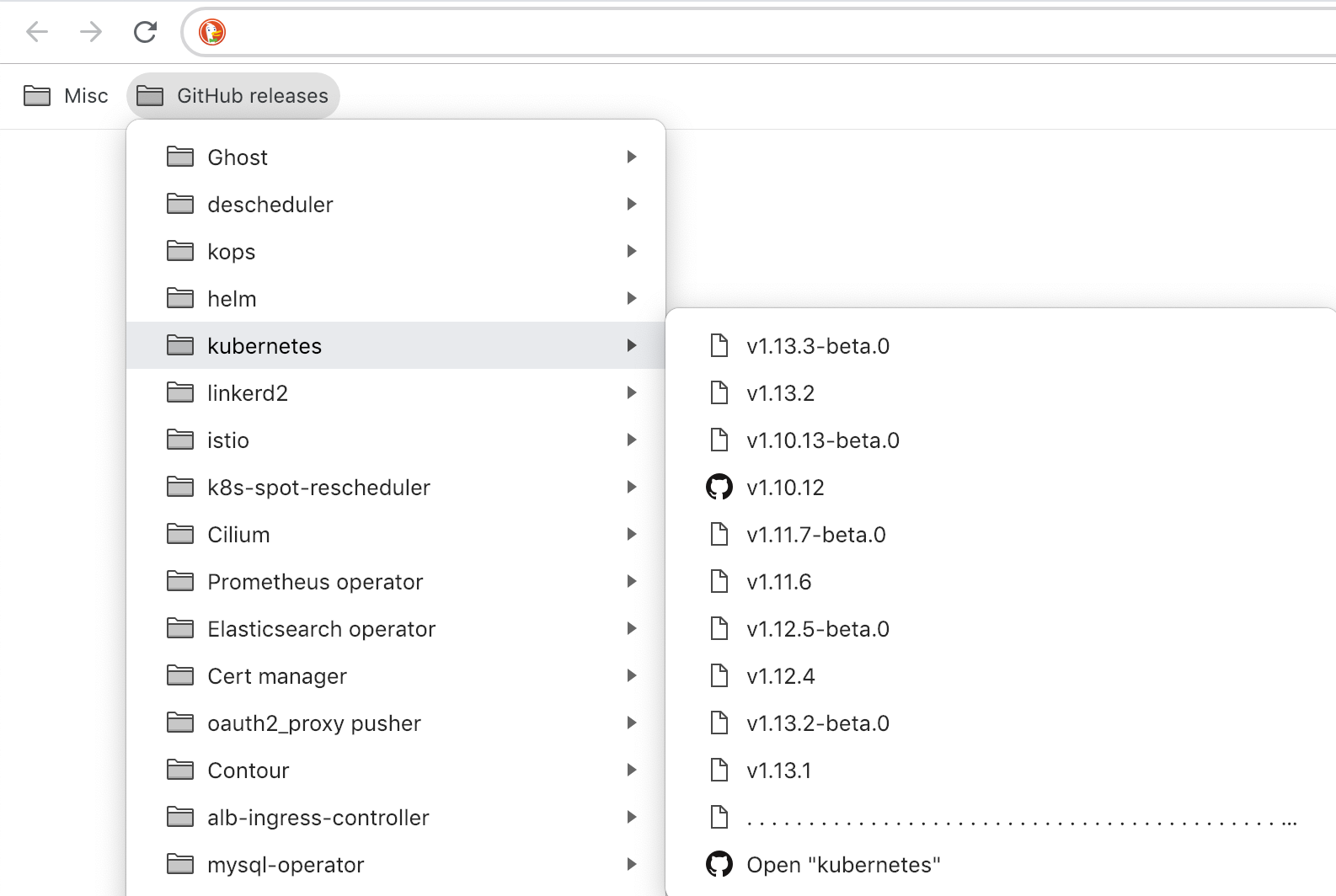The image size is (1336, 896).
Task: Select the k8s-spot-rescheduler label
Action: coord(318,488)
